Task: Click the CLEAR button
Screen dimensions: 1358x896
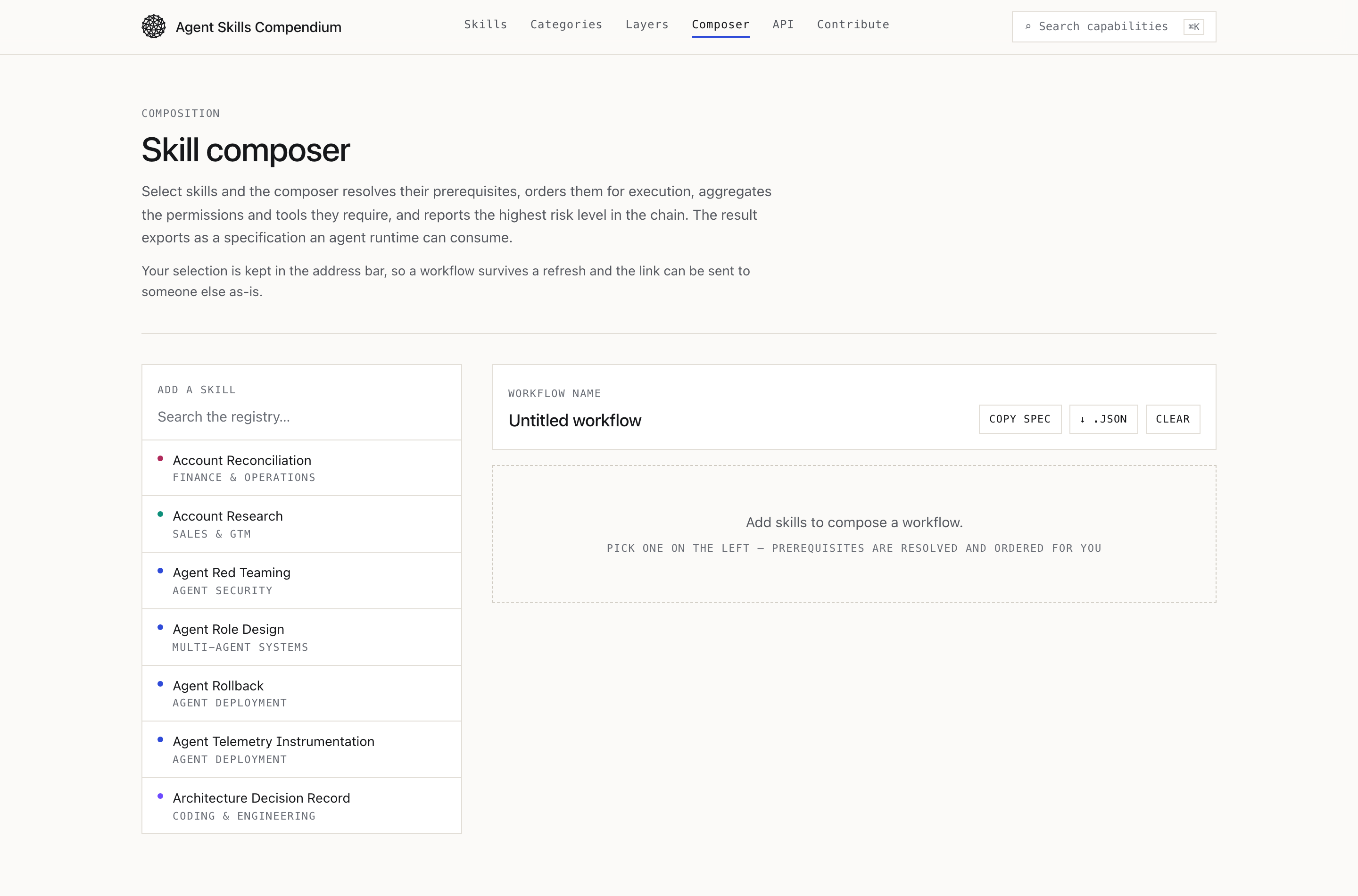Action: point(1172,419)
